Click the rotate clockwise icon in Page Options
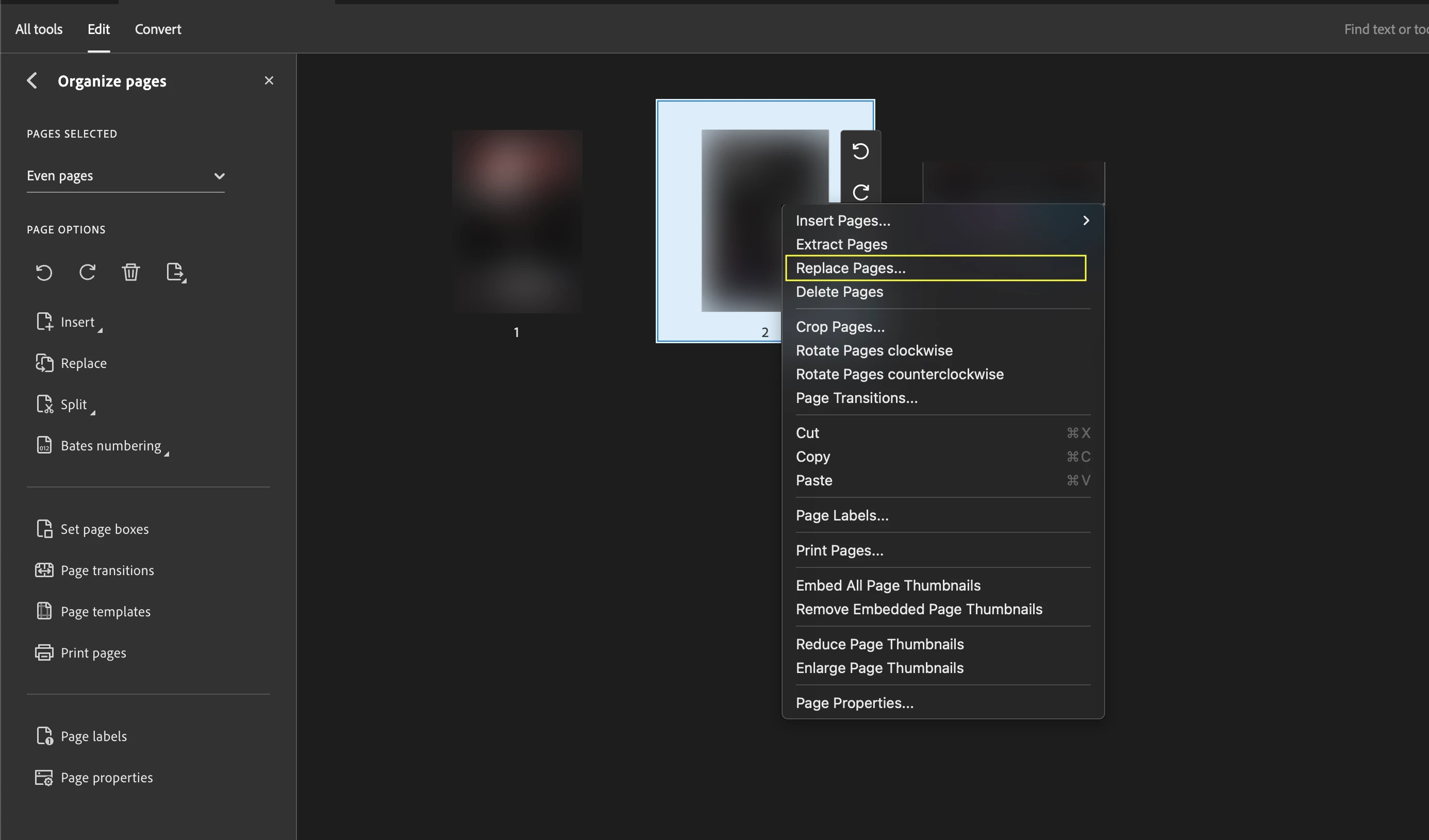The image size is (1429, 840). click(87, 273)
